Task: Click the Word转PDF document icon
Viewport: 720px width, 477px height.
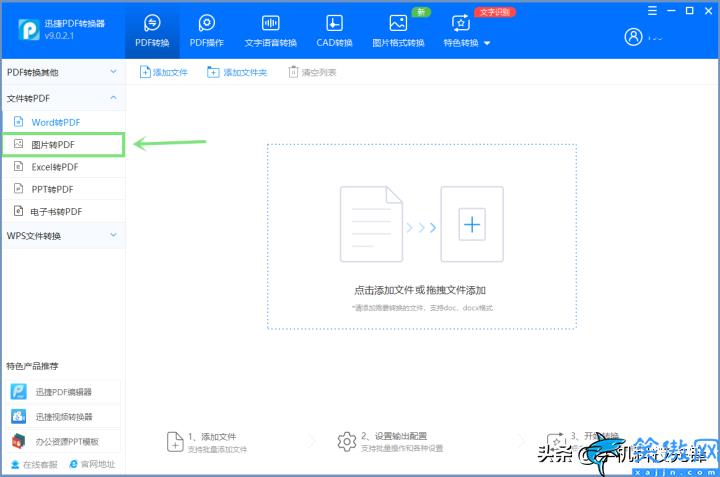Action: point(18,122)
